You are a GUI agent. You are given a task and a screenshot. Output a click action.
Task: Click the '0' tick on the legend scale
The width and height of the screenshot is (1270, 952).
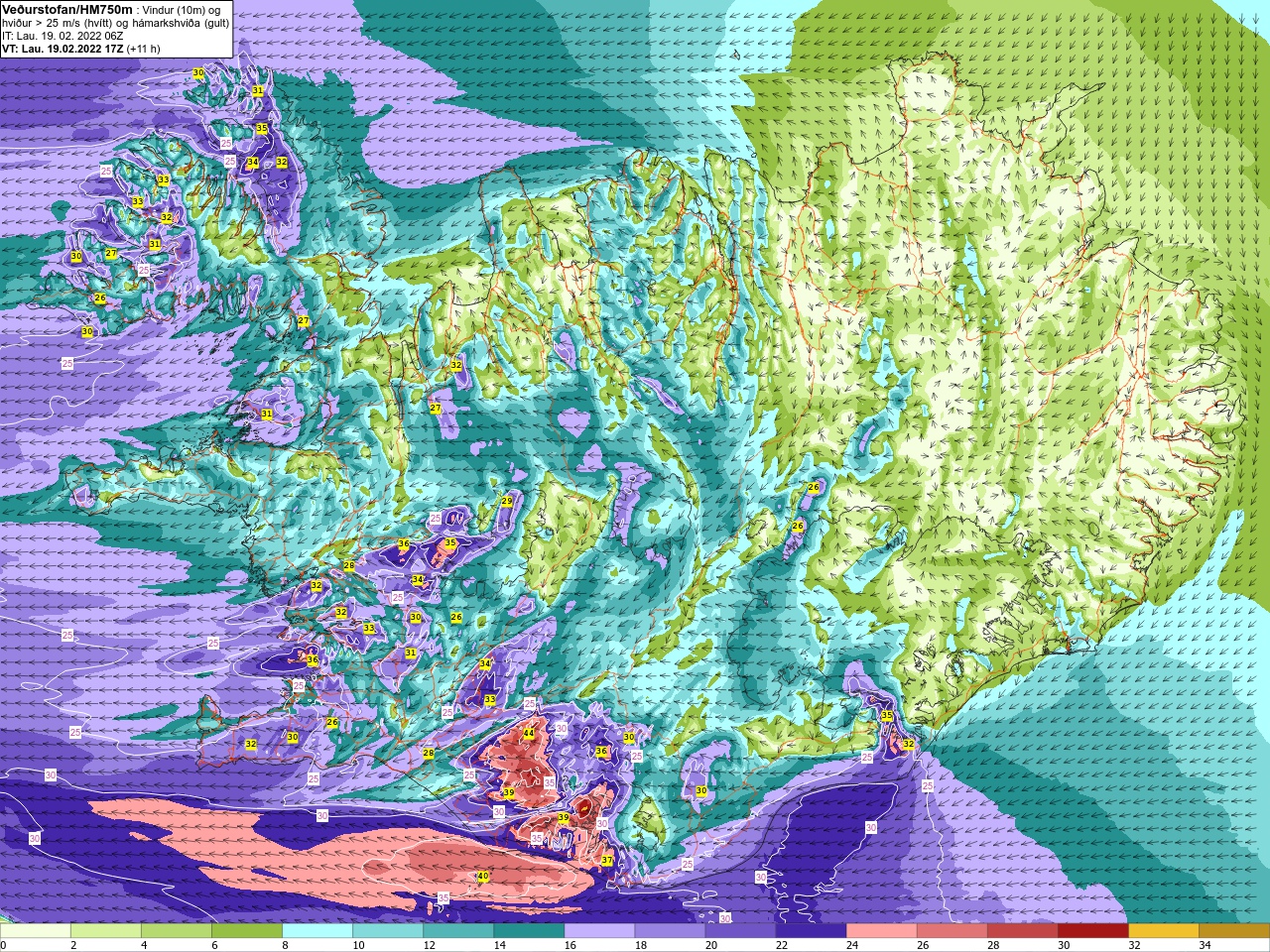pyautogui.click(x=4, y=945)
